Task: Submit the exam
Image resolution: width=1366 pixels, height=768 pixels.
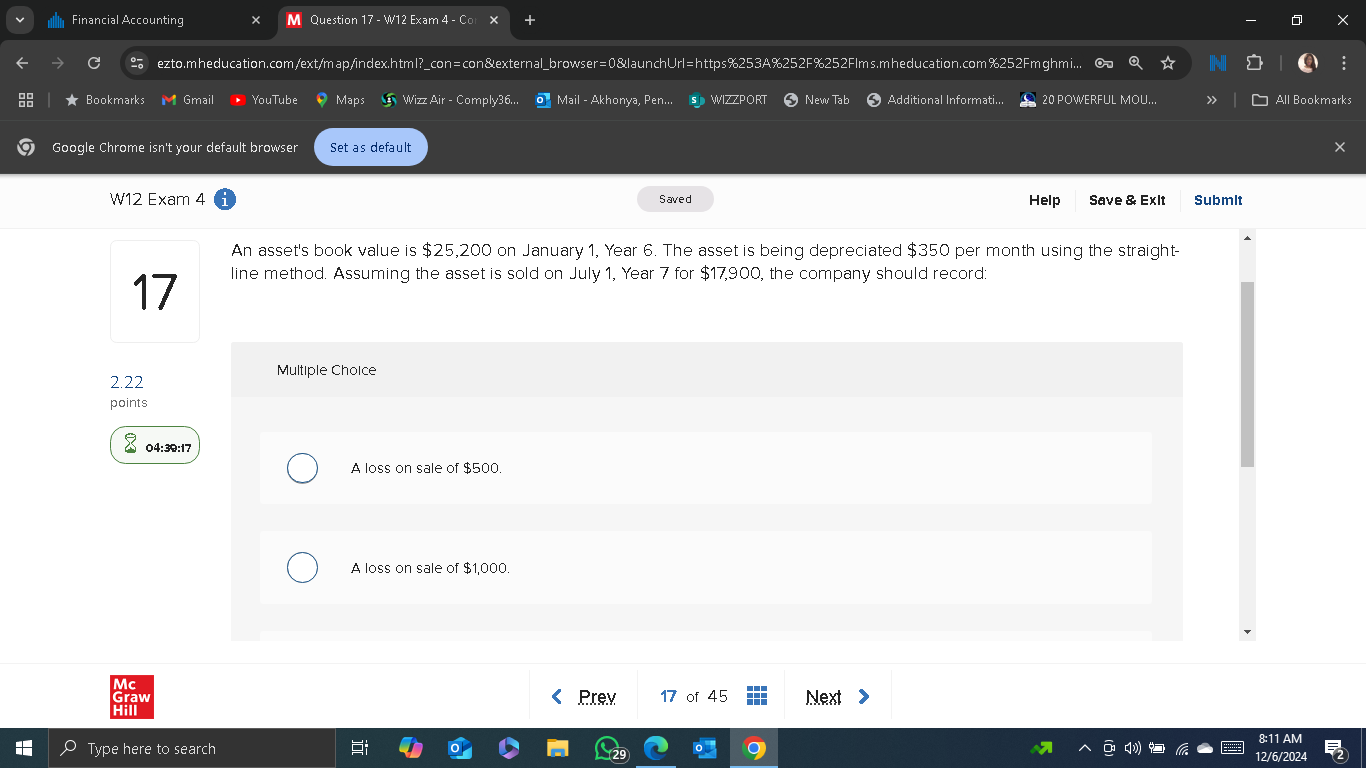Action: click(1218, 200)
